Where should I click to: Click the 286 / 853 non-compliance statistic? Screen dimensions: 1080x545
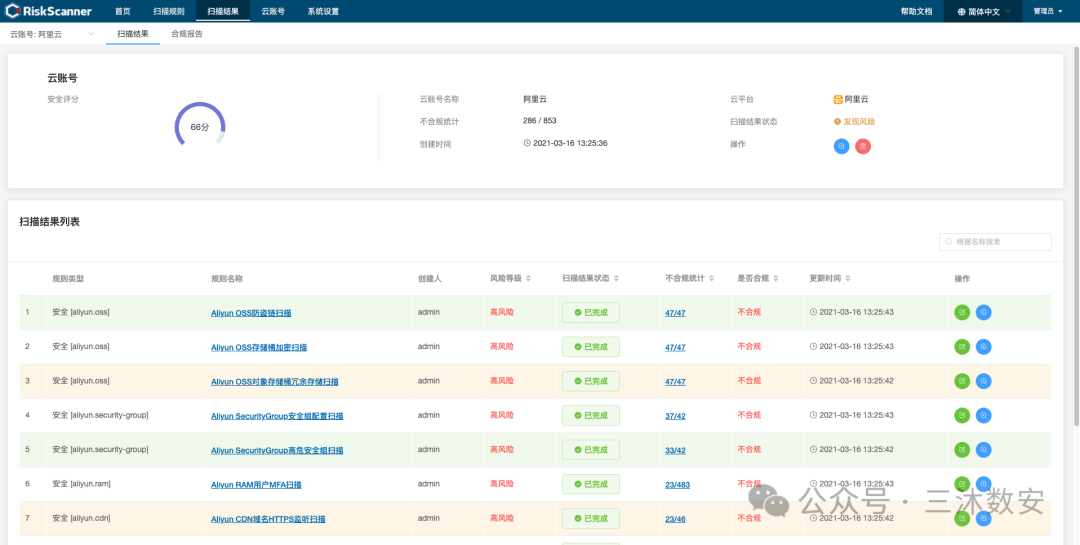[539, 121]
